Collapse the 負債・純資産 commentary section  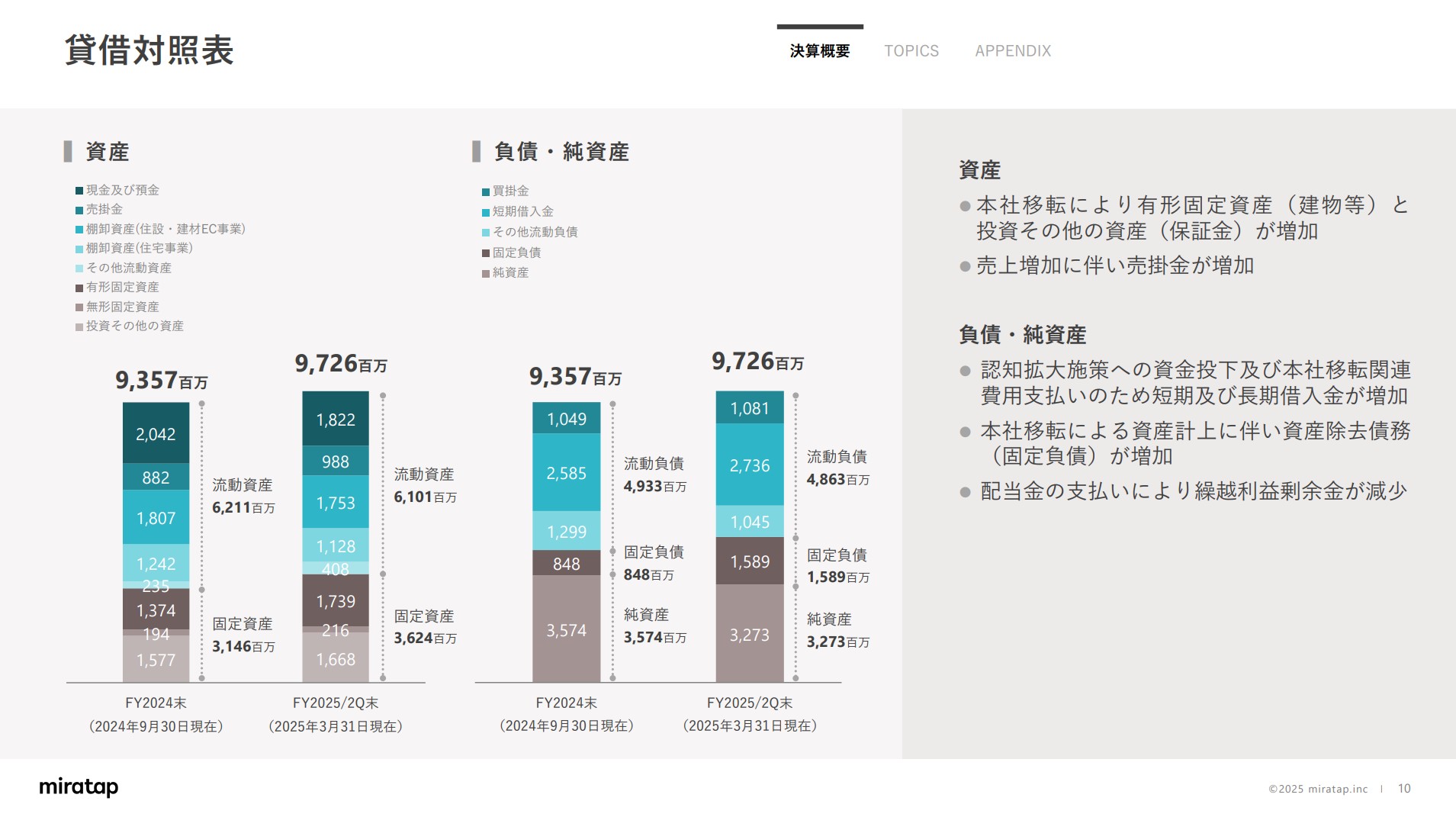(x=1024, y=334)
